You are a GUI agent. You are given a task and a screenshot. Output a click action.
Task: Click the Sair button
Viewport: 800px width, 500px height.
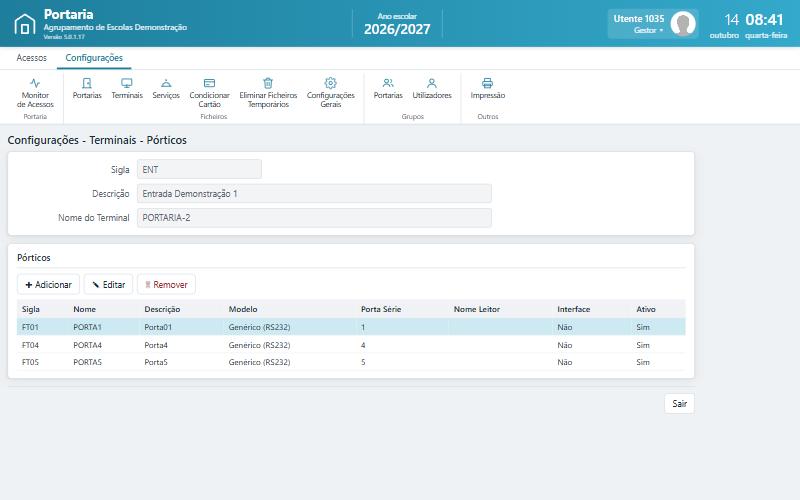[679, 404]
